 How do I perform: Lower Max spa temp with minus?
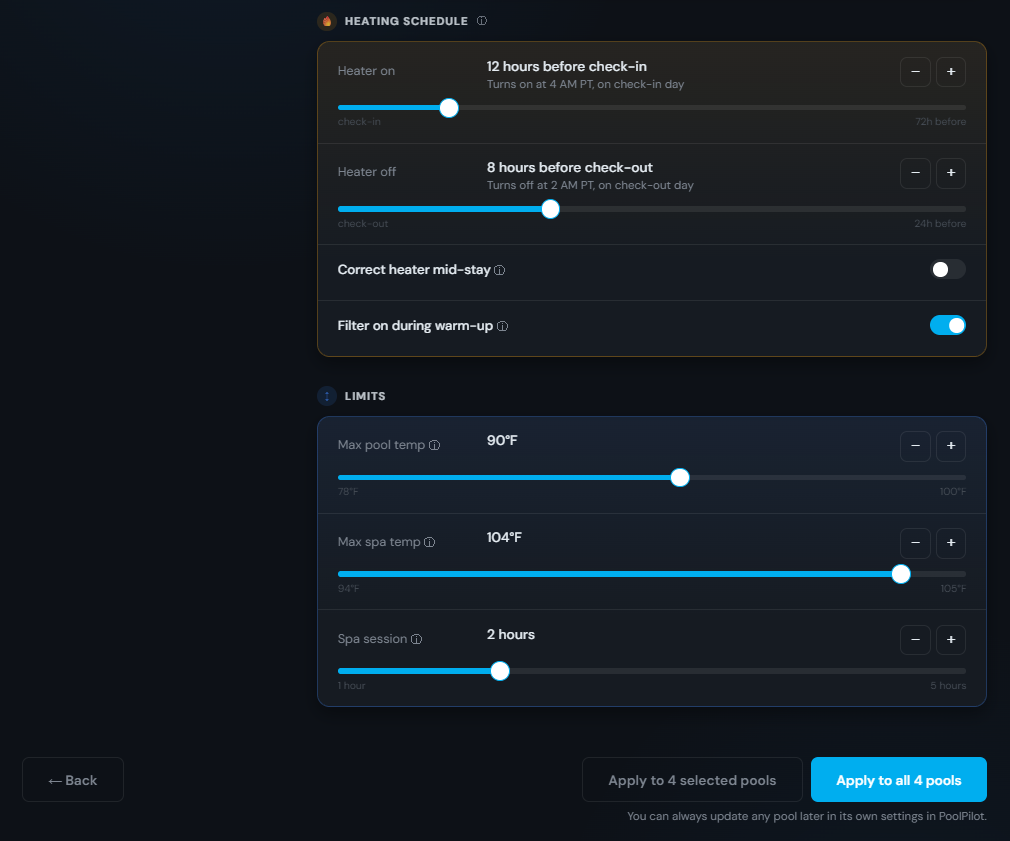pos(915,543)
